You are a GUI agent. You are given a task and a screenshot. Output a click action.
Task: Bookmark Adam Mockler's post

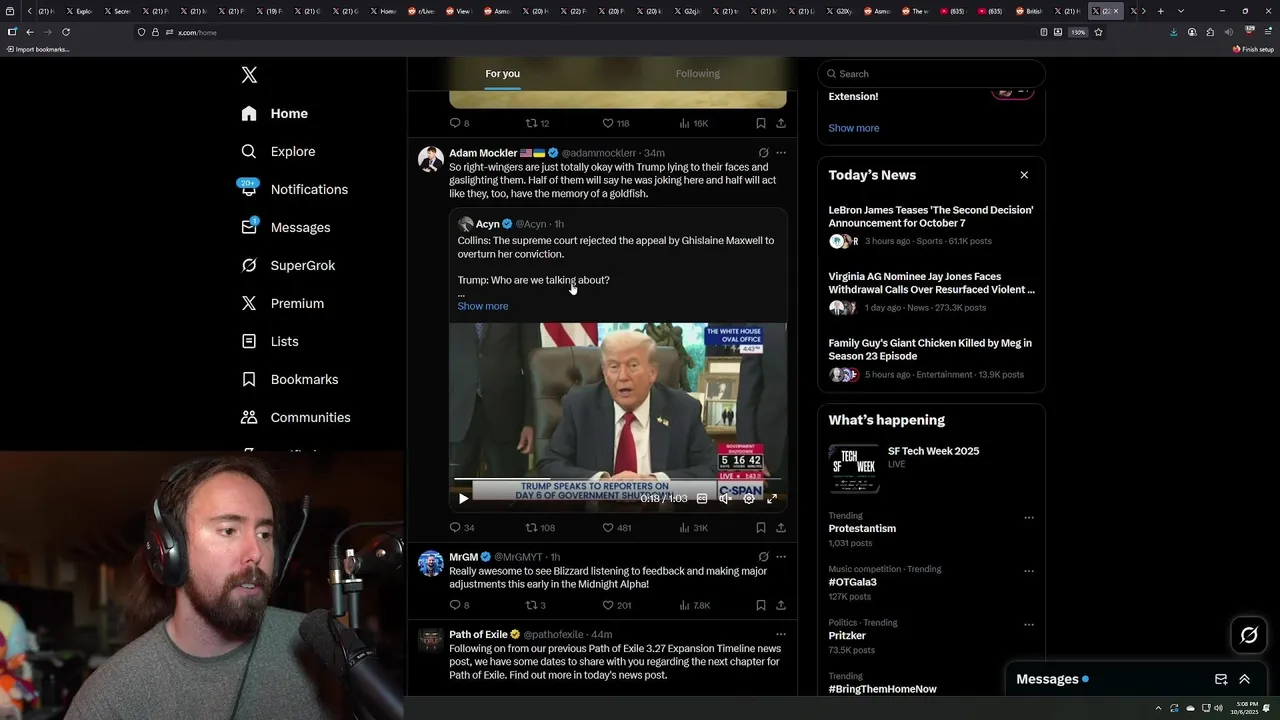(x=761, y=528)
